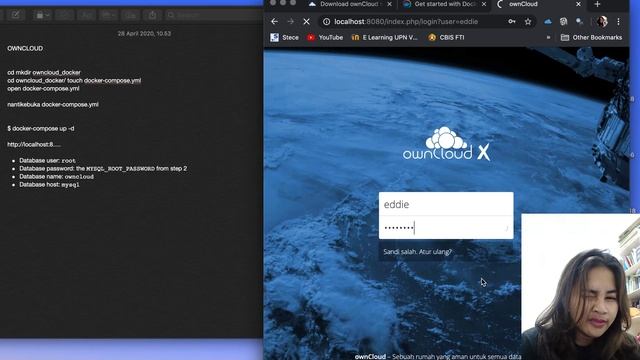Open the CBIS FTI bookmark
The width and height of the screenshot is (640, 360).
click(x=446, y=38)
